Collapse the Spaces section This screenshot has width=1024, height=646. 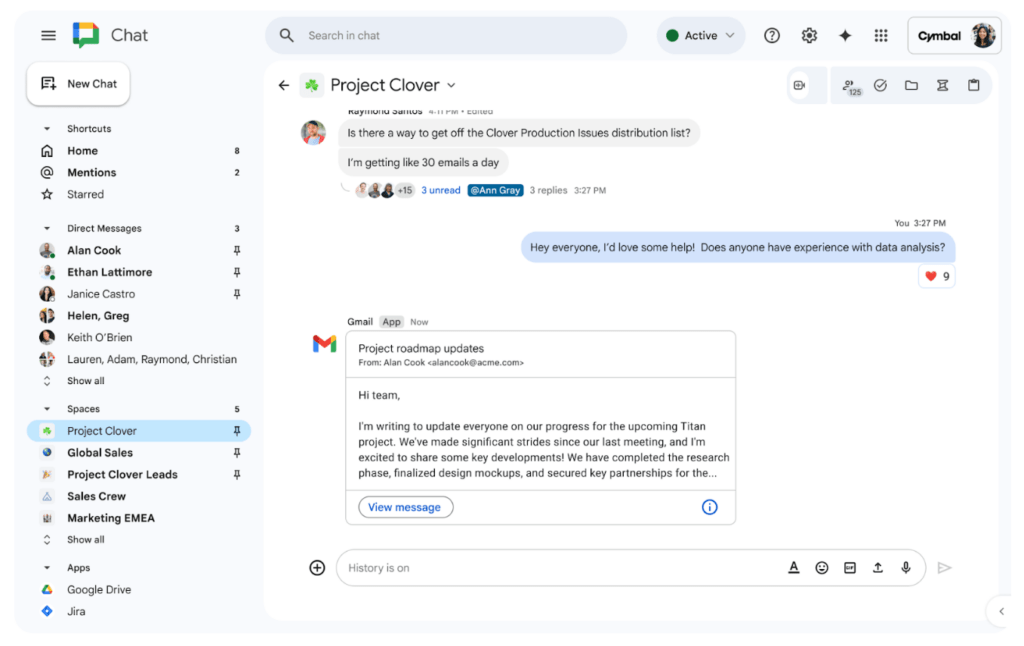click(x=47, y=409)
